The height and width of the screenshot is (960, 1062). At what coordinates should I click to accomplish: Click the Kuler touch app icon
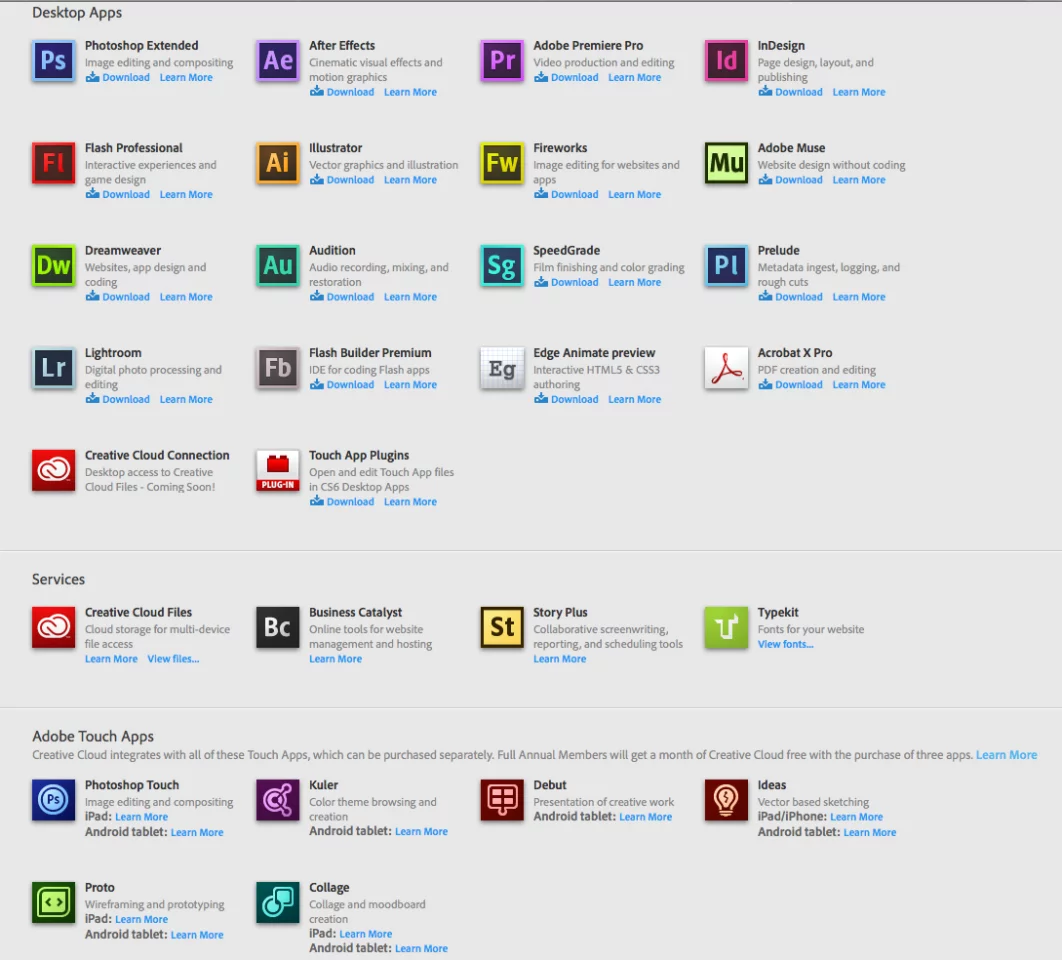[x=277, y=802]
